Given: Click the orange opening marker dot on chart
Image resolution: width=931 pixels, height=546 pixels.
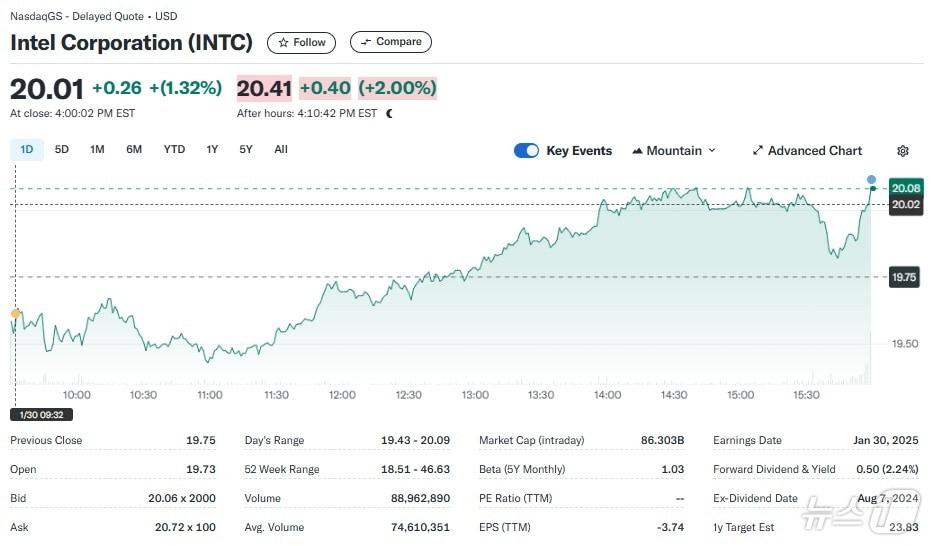Looking at the screenshot, I should [15, 314].
